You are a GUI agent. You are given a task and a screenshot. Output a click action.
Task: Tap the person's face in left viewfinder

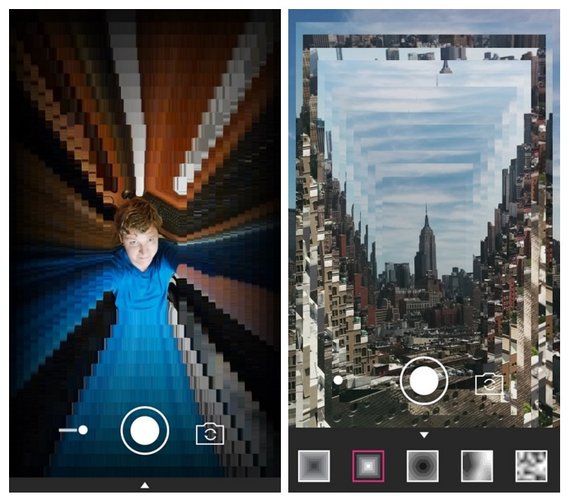(x=140, y=244)
